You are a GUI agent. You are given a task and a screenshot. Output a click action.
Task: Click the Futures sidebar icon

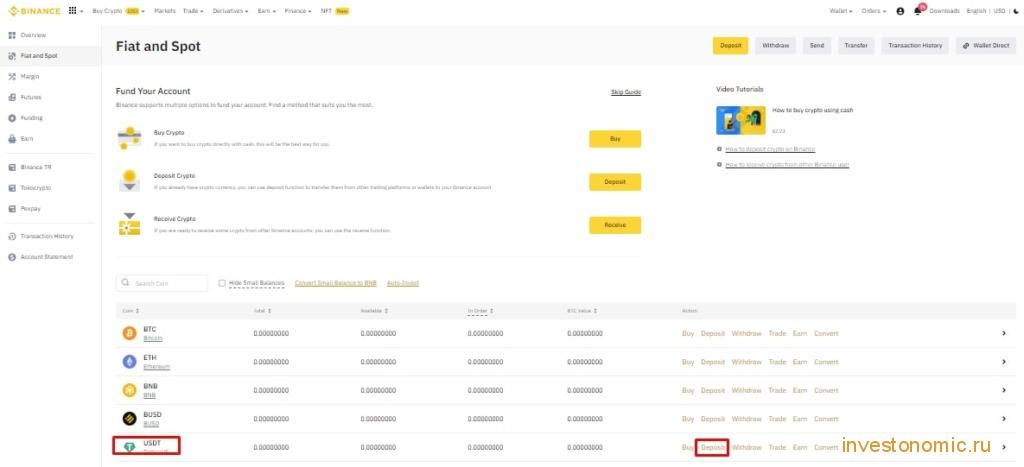[x=12, y=97]
